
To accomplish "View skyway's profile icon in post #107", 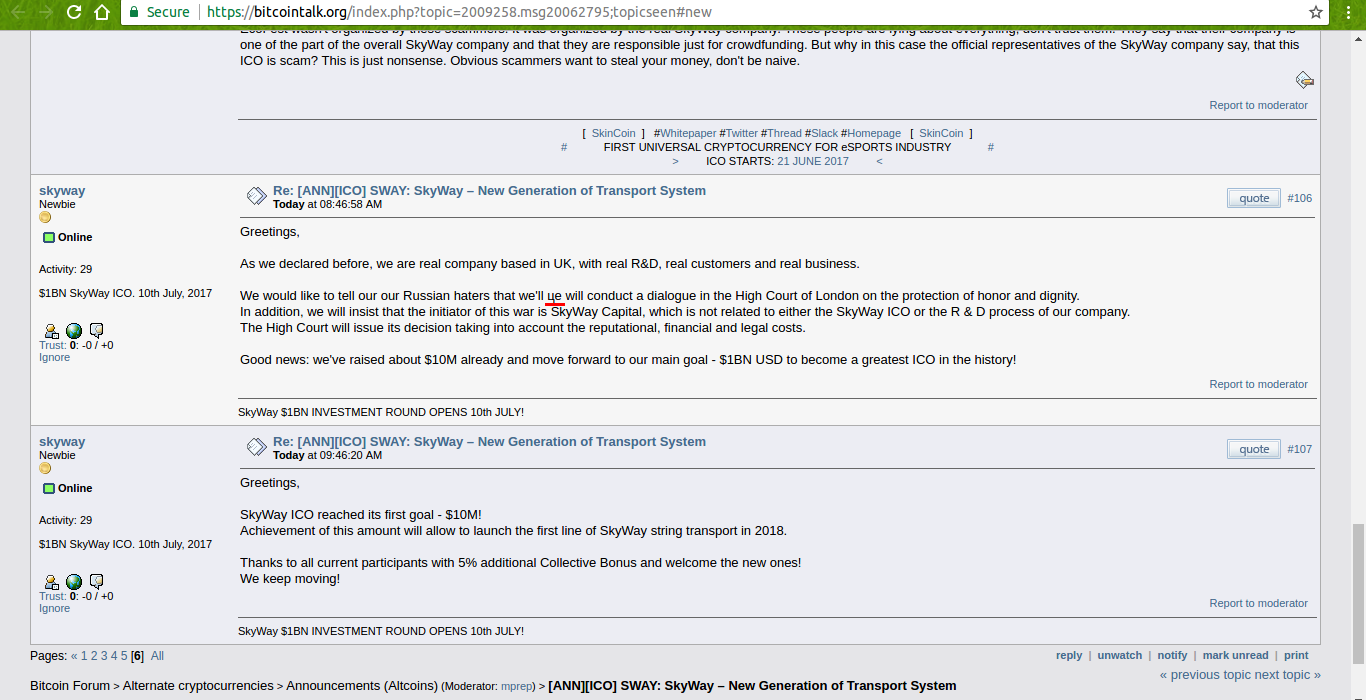I will pos(51,582).
